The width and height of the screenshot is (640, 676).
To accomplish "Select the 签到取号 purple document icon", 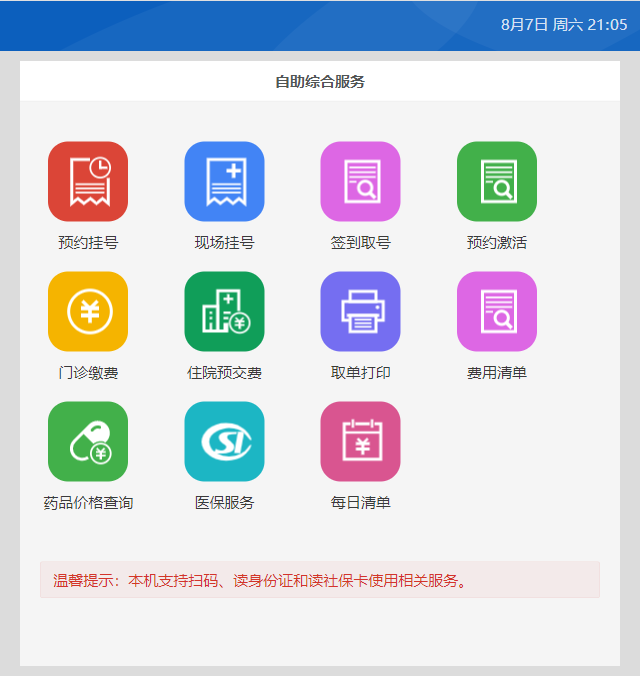I will [360, 181].
